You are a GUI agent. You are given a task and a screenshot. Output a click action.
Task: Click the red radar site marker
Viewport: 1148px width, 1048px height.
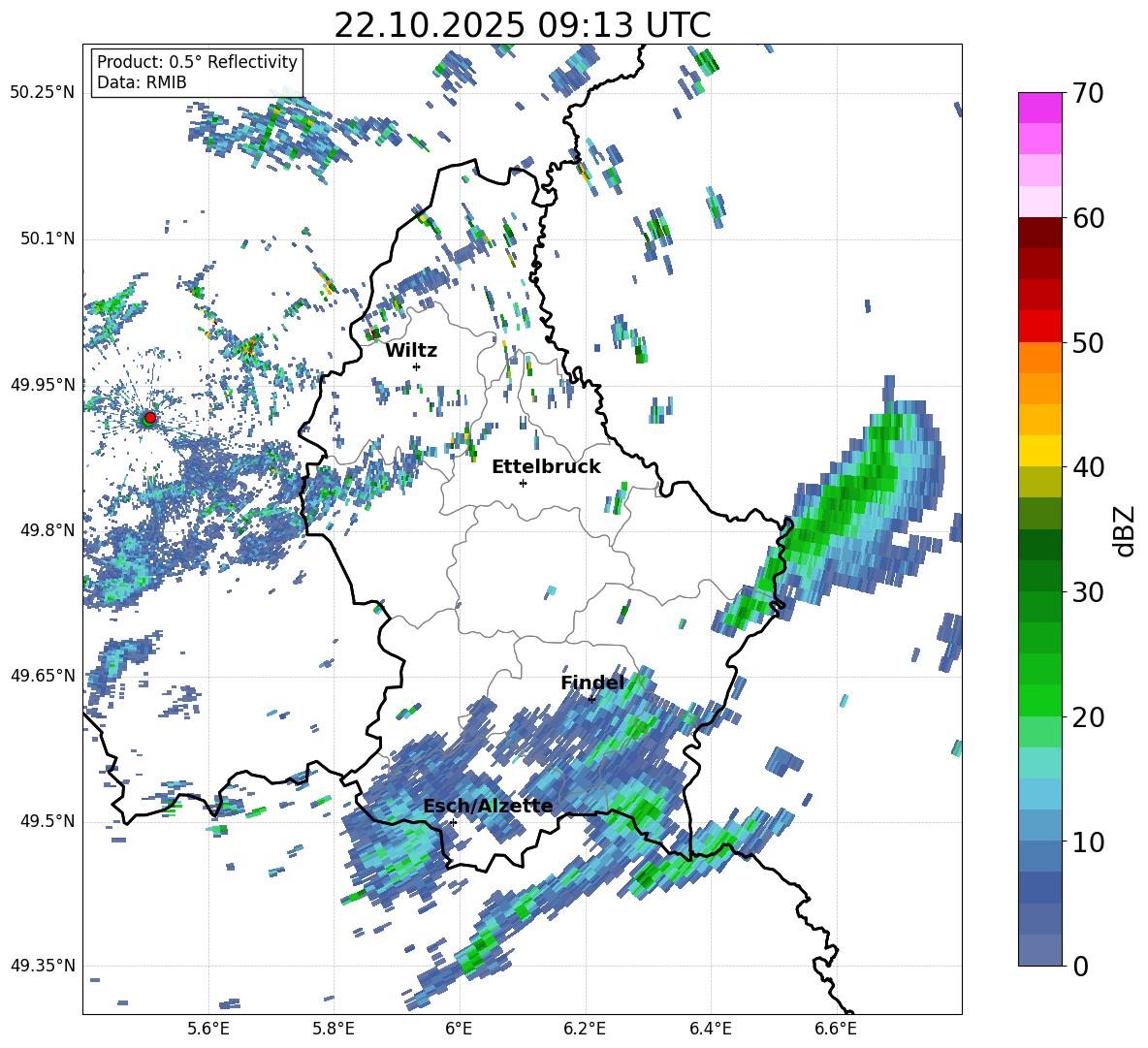(149, 418)
